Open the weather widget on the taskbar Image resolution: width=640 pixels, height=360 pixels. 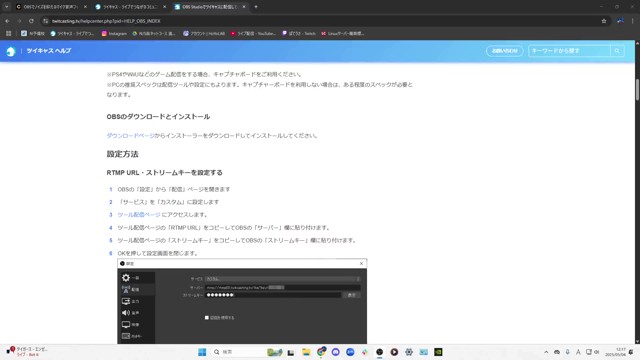(27, 352)
